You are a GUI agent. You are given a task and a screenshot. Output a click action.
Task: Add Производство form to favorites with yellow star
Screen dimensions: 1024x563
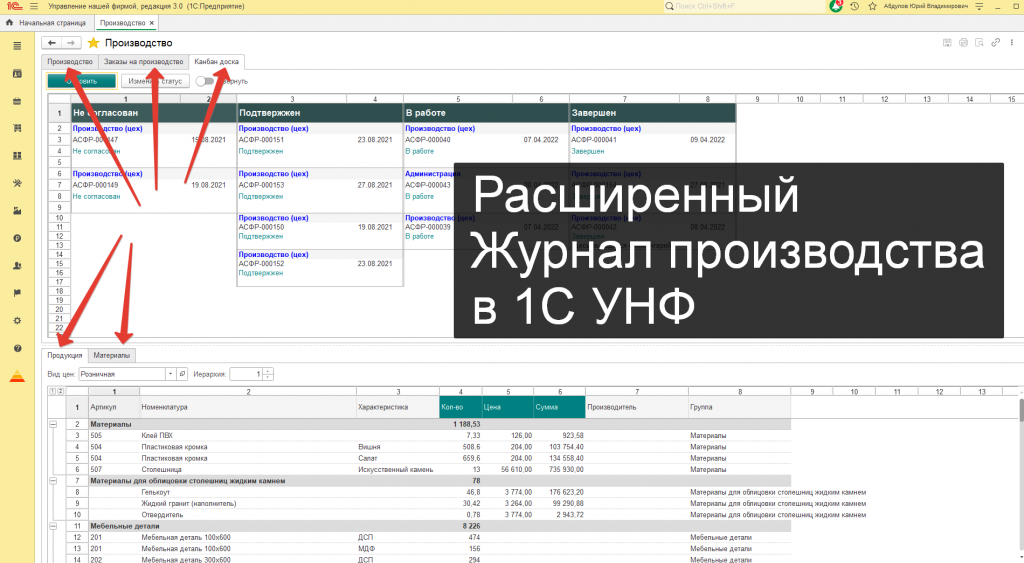(93, 42)
